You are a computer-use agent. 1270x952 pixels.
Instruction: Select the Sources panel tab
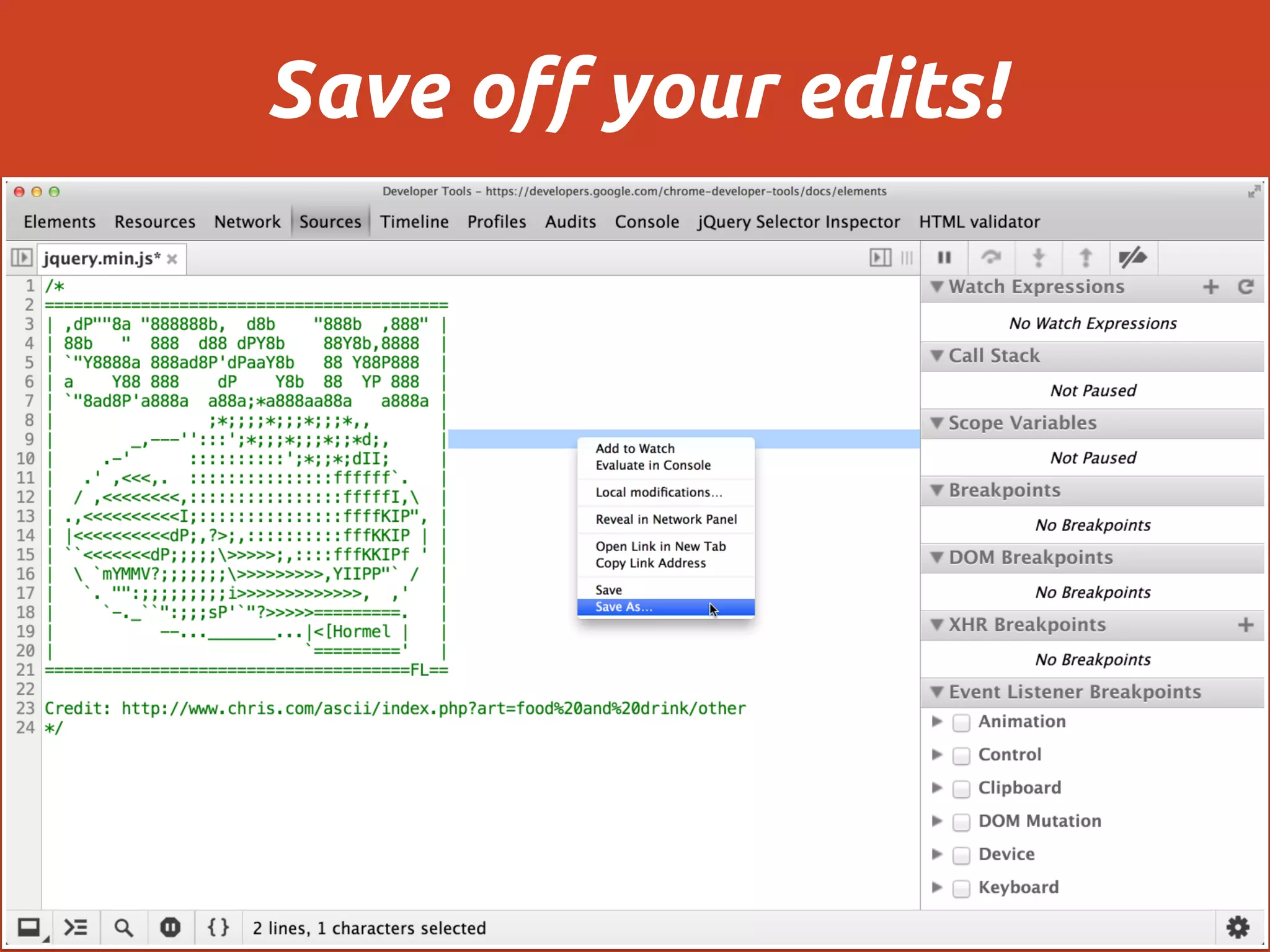[330, 222]
